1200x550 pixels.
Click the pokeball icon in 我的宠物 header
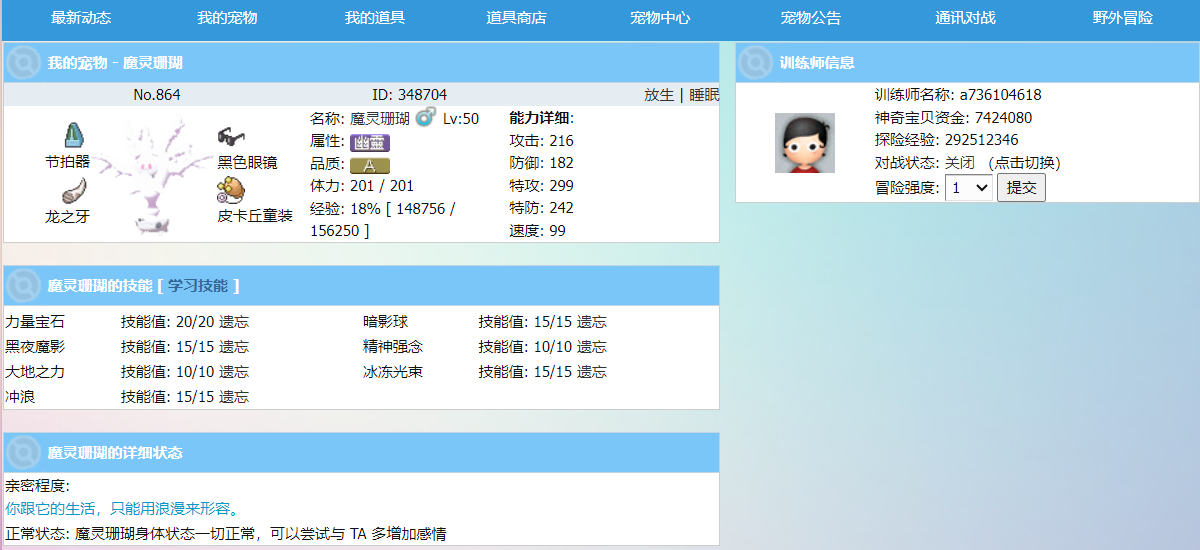tap(23, 63)
